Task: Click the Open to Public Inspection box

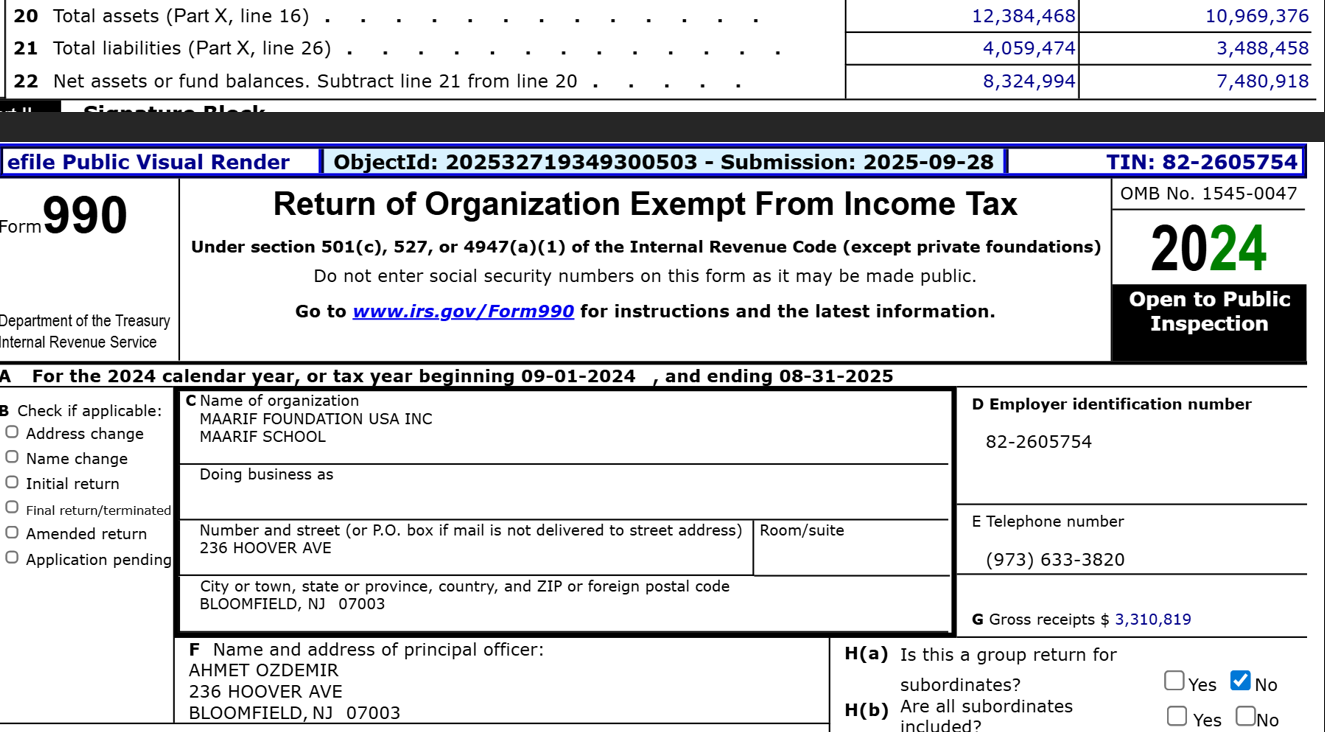Action: 1208,312
